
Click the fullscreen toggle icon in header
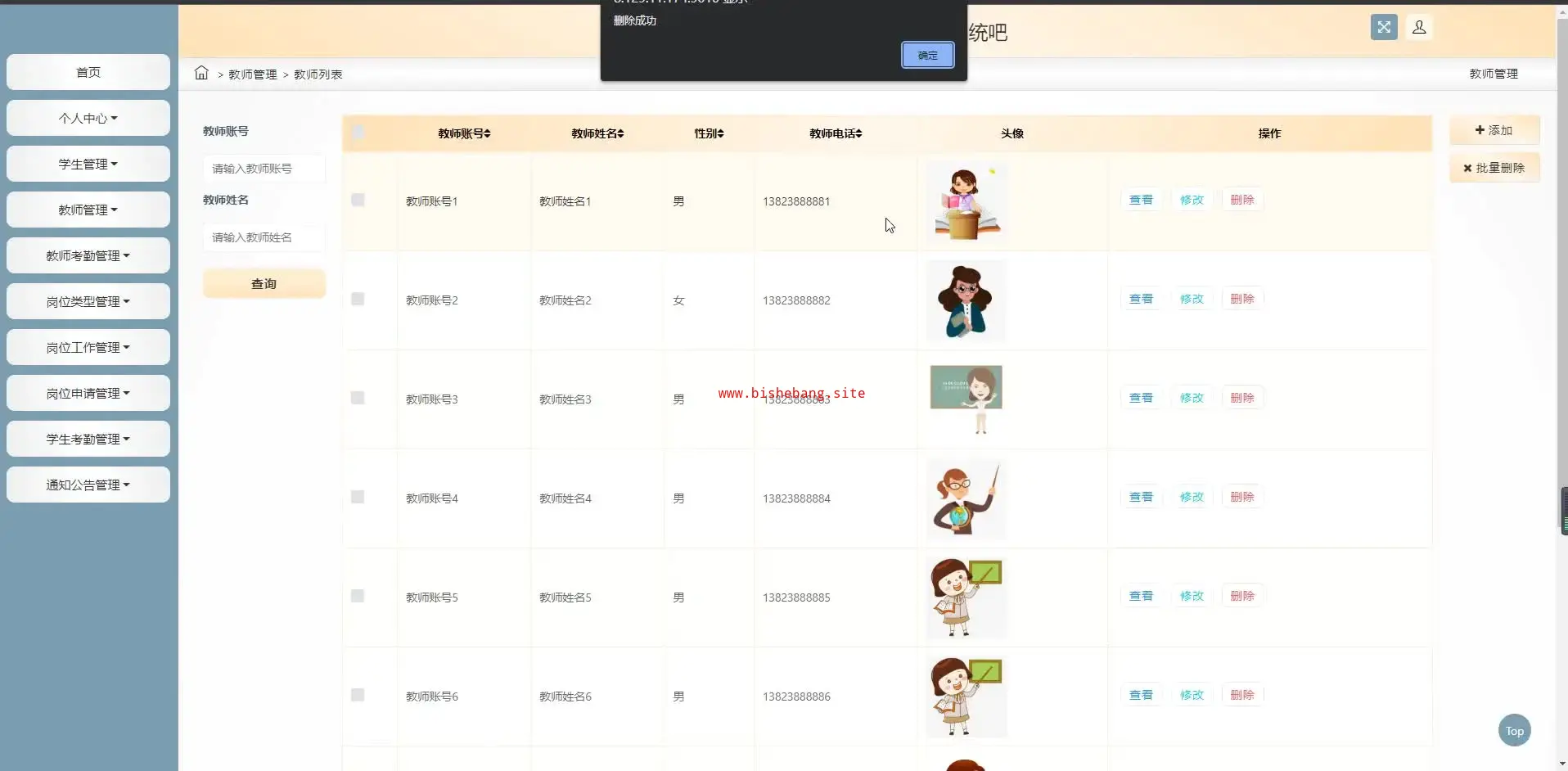1384,27
